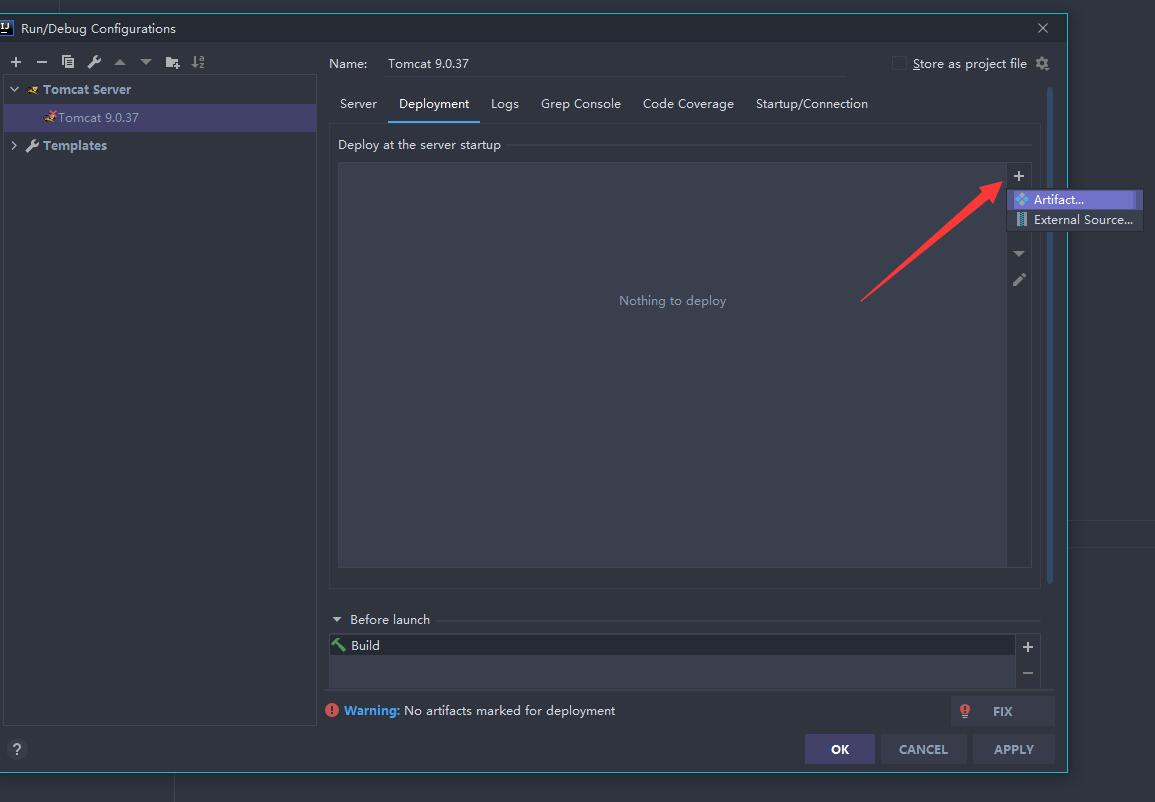This screenshot has width=1155, height=802.
Task: Switch to the Server tab
Action: [358, 103]
